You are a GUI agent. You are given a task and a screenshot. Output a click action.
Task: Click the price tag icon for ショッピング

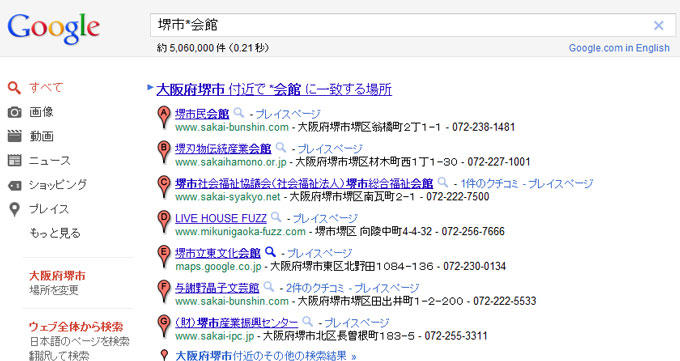pyautogui.click(x=14, y=186)
